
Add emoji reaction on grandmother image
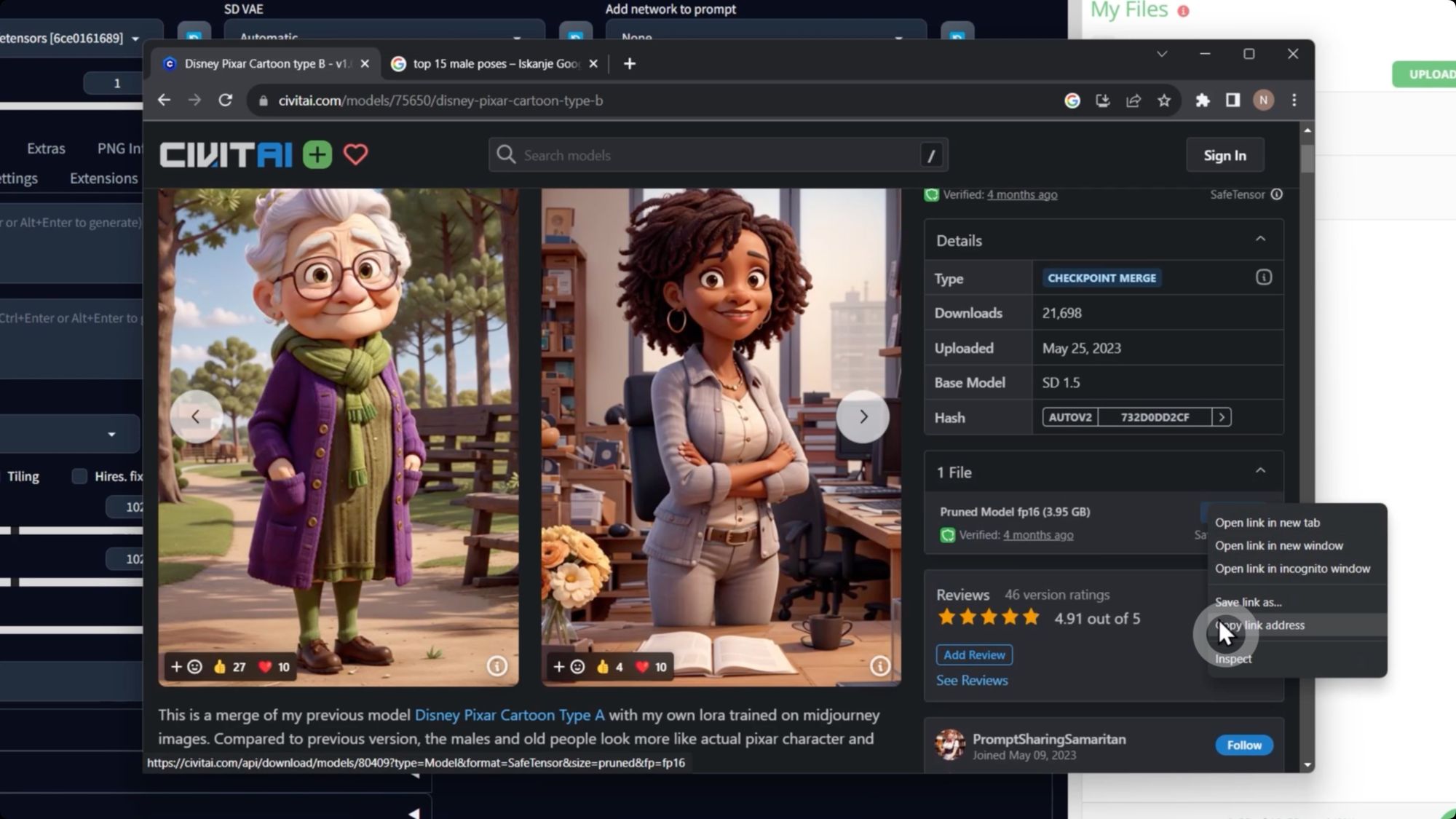pyautogui.click(x=186, y=666)
